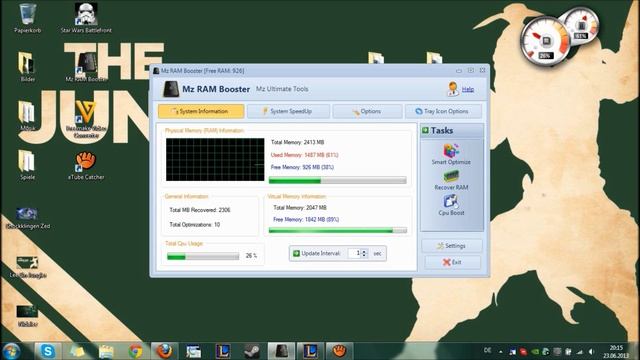Click the Tasks panel header
The height and width of the screenshot is (360, 640).
452,131
